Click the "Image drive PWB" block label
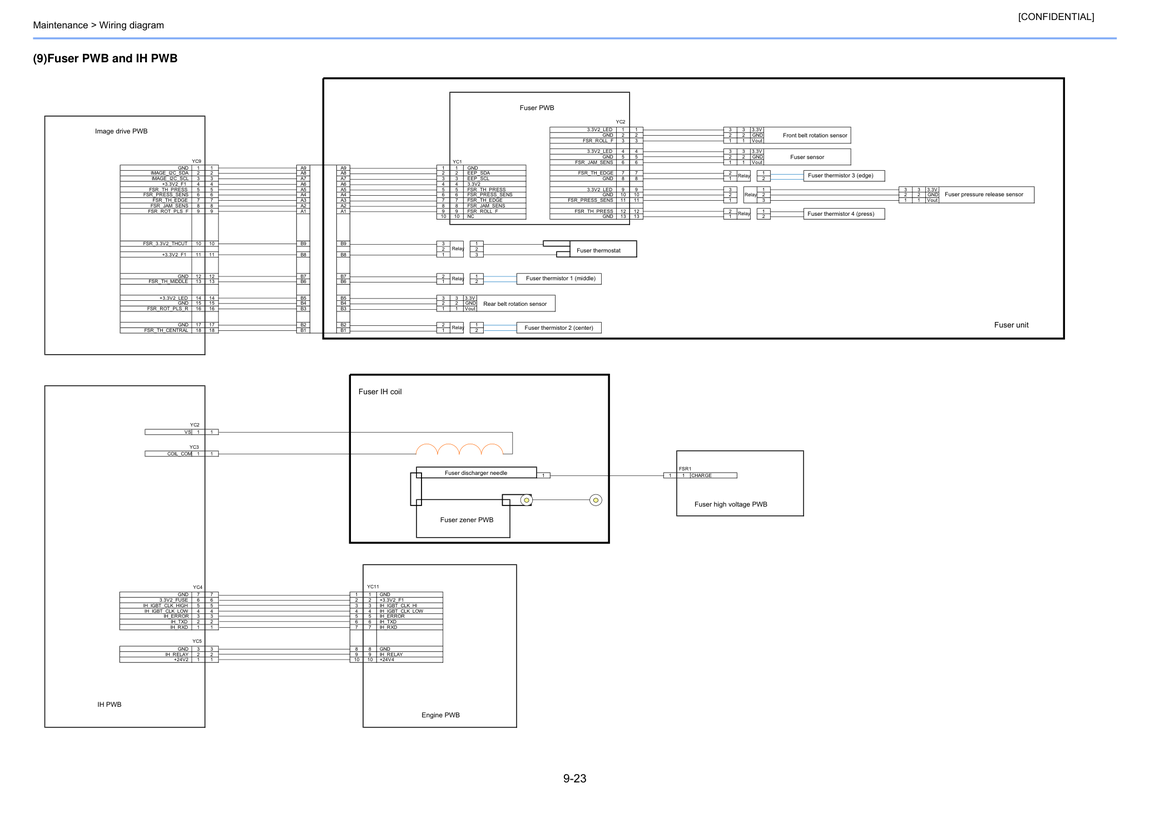This screenshot has height=813, width=1150. point(121,131)
